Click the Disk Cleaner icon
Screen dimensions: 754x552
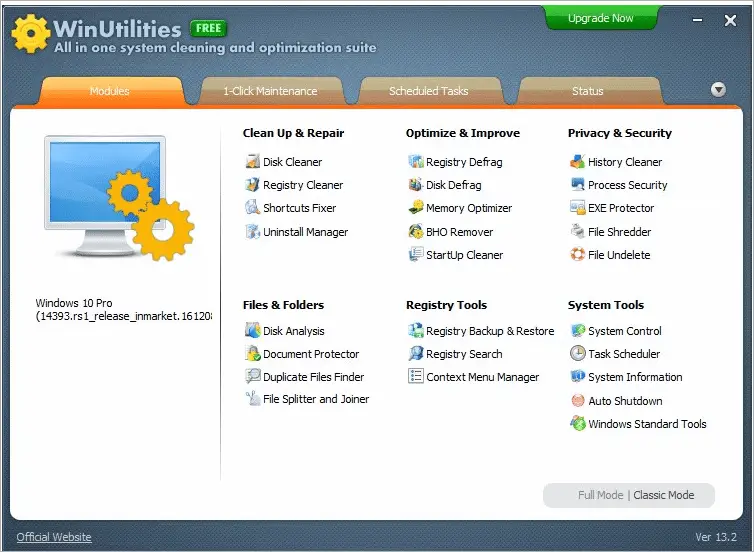pyautogui.click(x=252, y=162)
